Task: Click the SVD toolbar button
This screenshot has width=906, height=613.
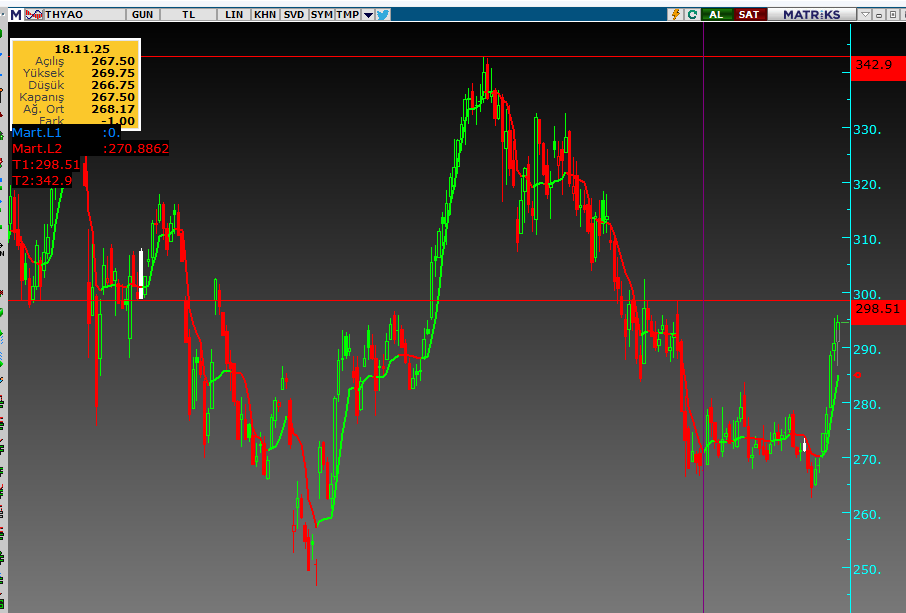Action: click(294, 14)
